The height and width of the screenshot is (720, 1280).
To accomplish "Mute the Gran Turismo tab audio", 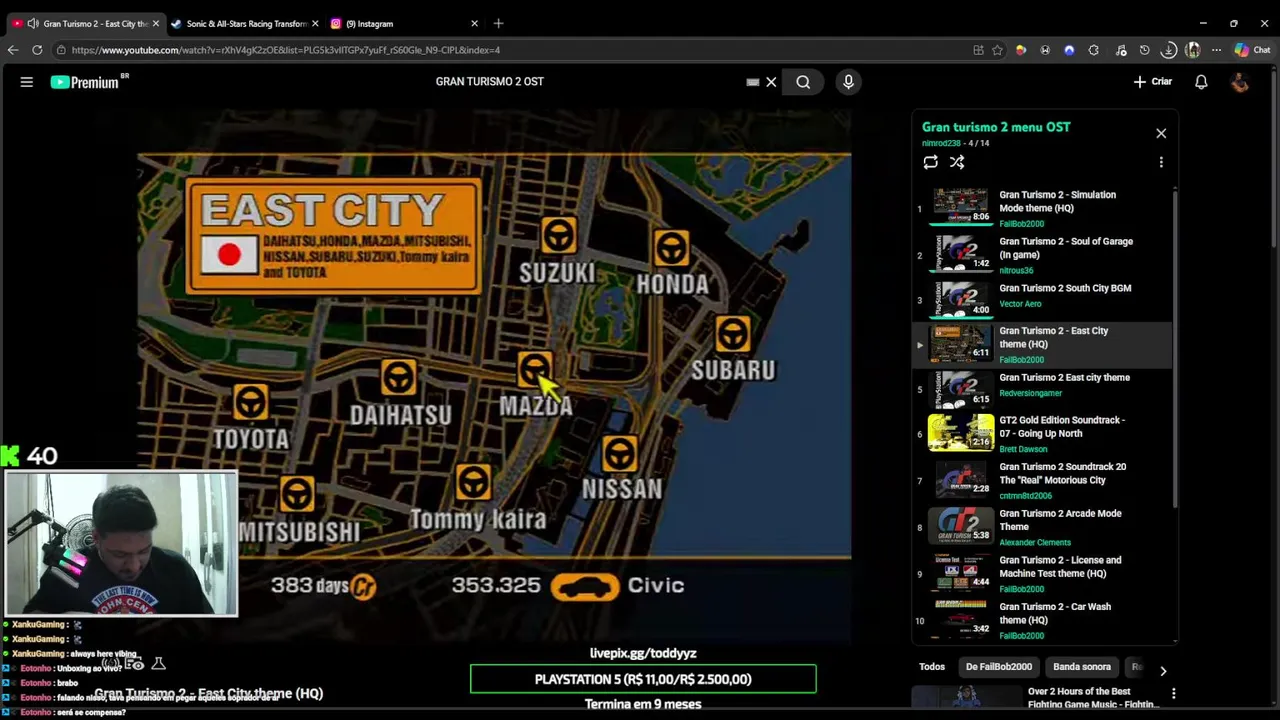I will (x=33, y=23).
